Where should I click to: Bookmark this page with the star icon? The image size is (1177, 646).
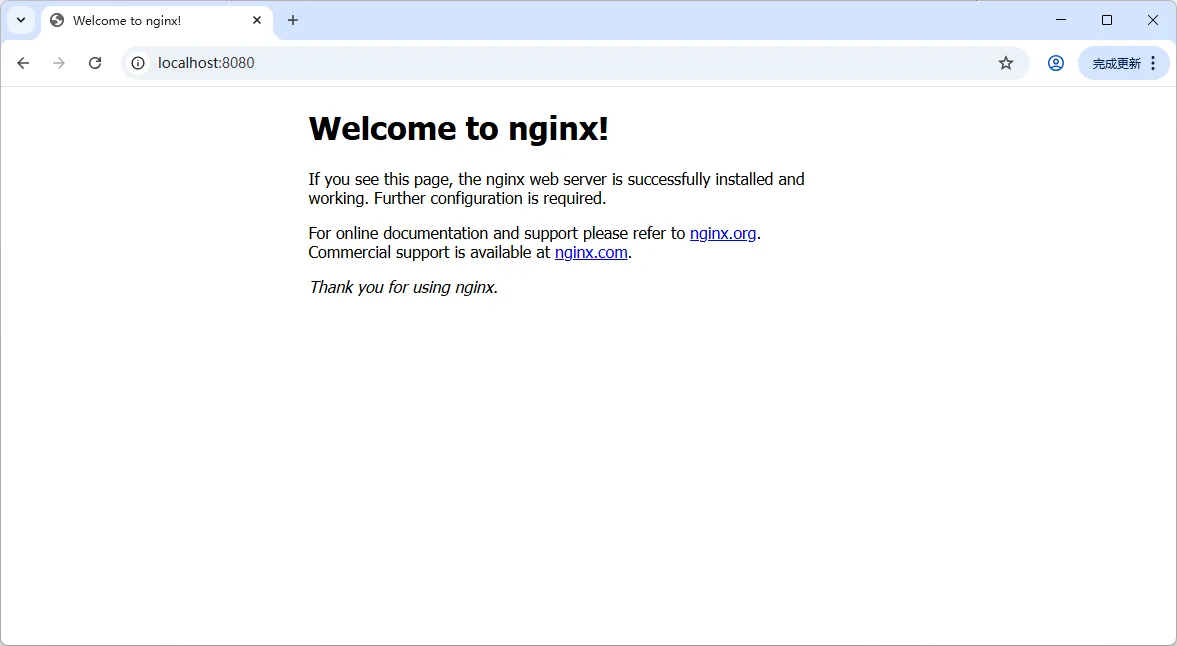pyautogui.click(x=1006, y=63)
